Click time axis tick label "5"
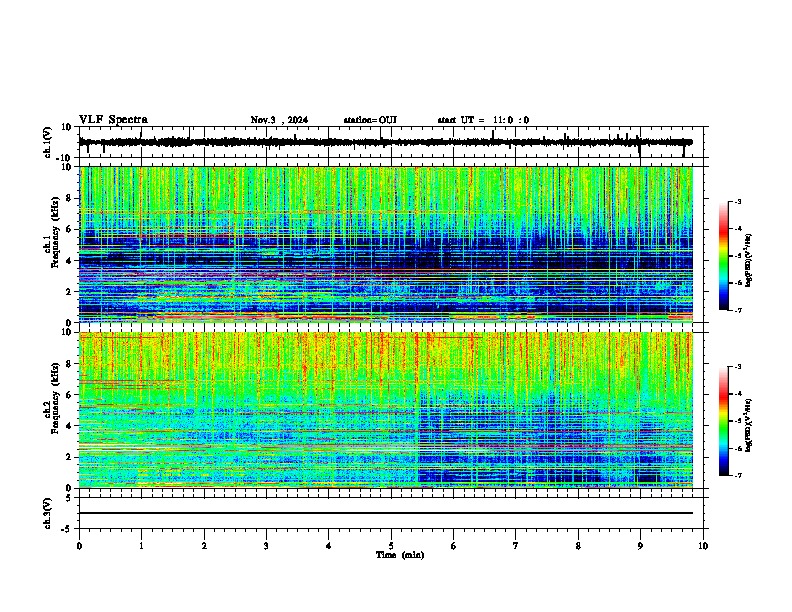The image size is (792, 612). click(391, 546)
